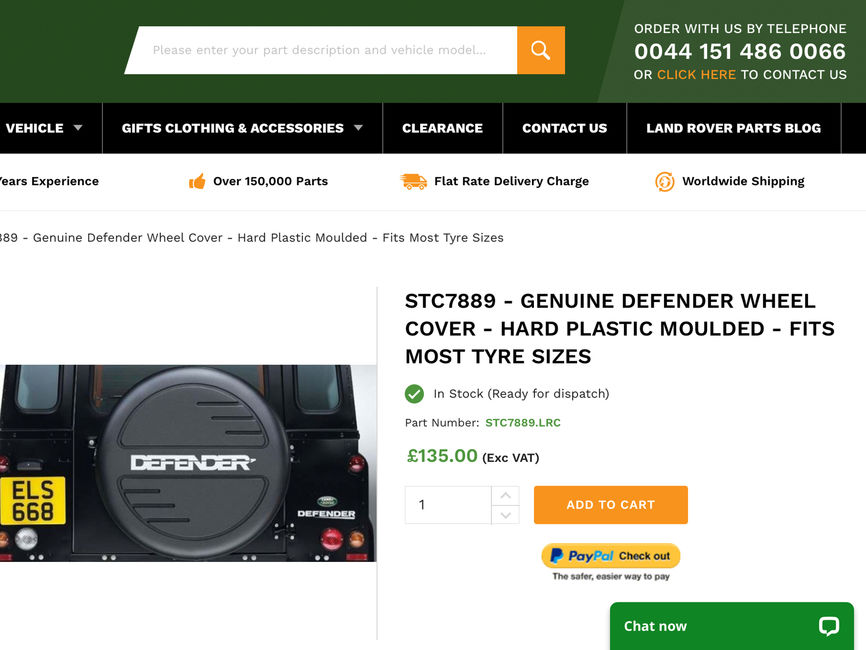Click the chat bubble icon

828,626
